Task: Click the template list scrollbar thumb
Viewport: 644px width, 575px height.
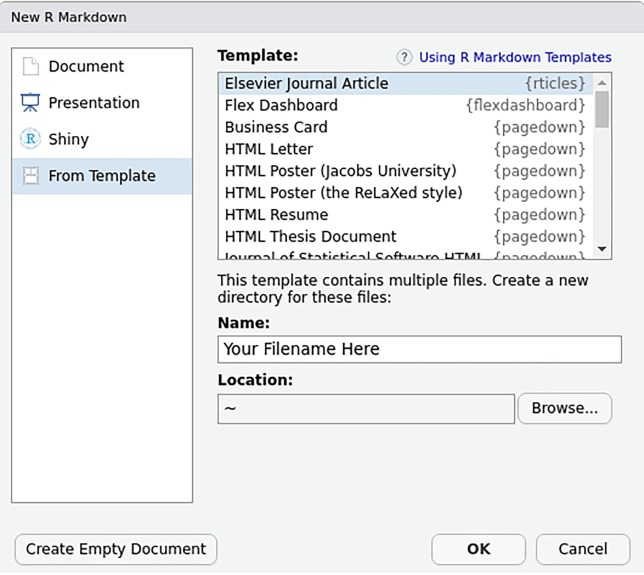Action: pyautogui.click(x=602, y=110)
